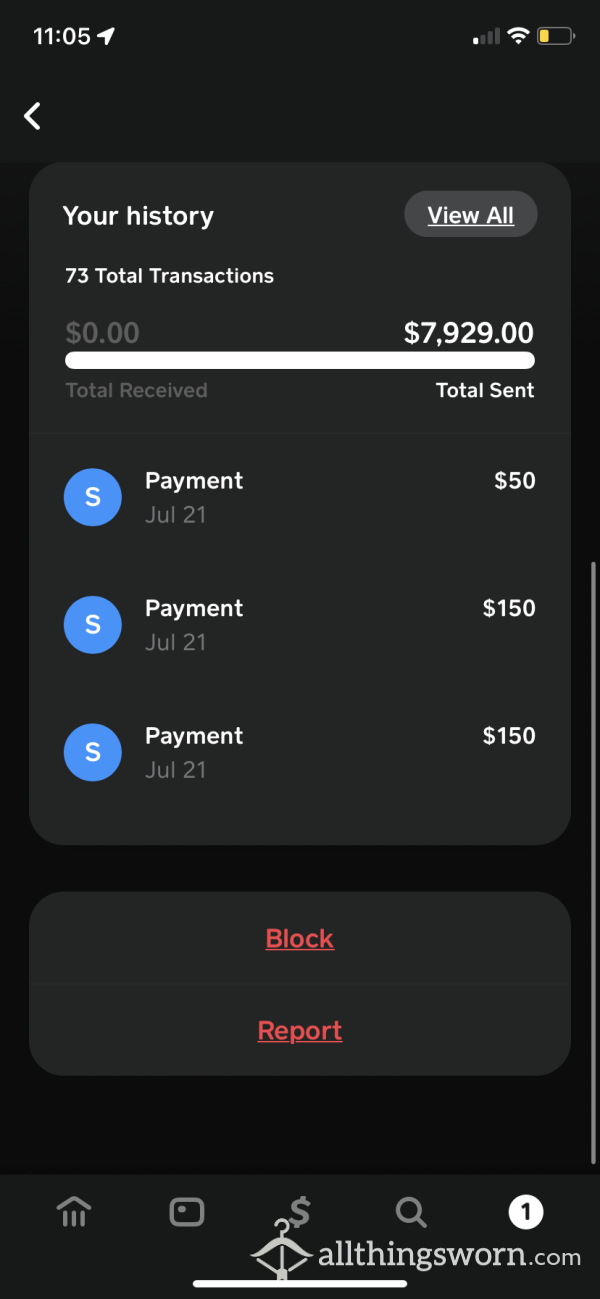Click the total sent progress bar
Screen dimensions: 600x1299
pyautogui.click(x=300, y=360)
